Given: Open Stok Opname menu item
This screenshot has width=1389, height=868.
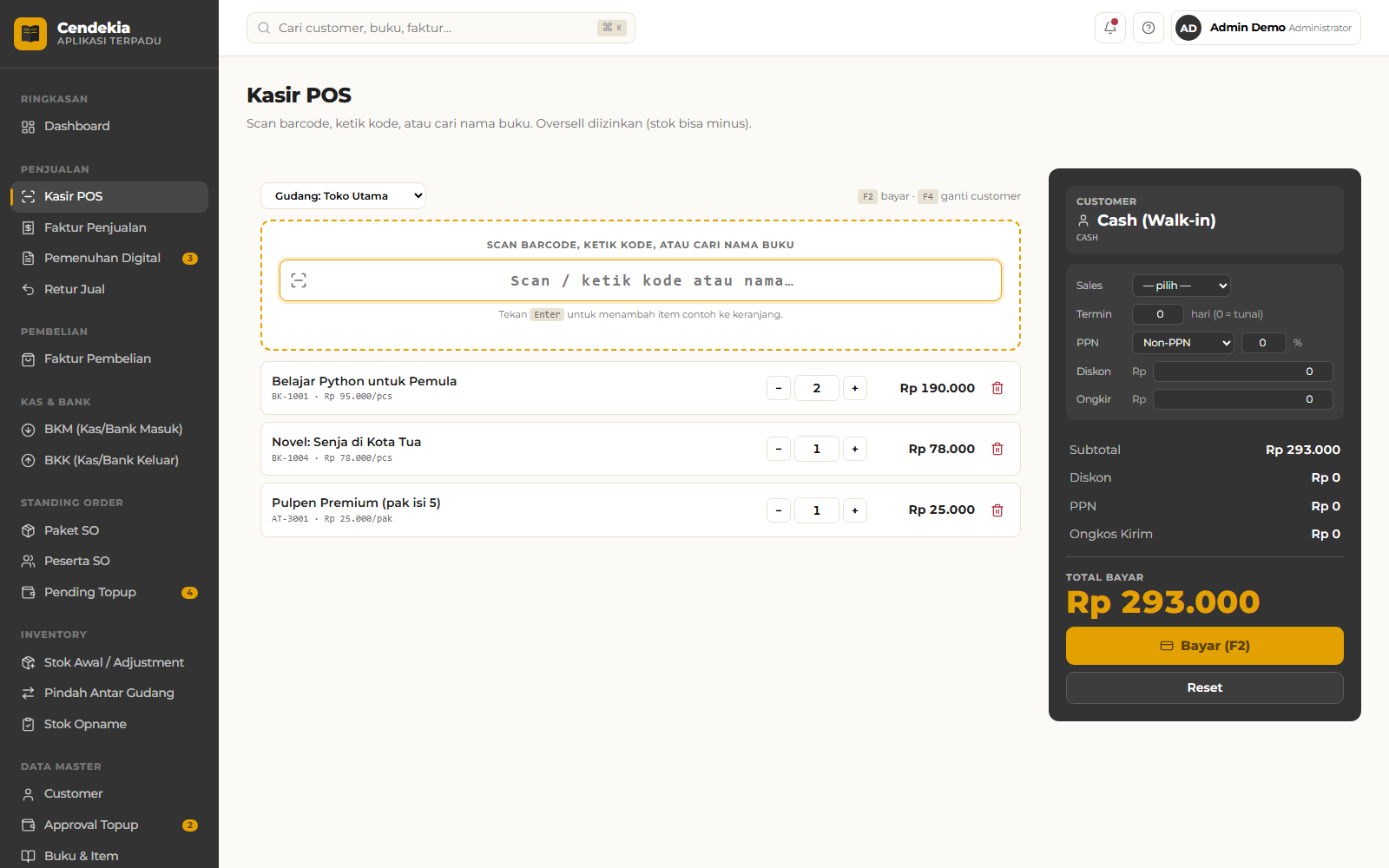Looking at the screenshot, I should click(x=109, y=724).
